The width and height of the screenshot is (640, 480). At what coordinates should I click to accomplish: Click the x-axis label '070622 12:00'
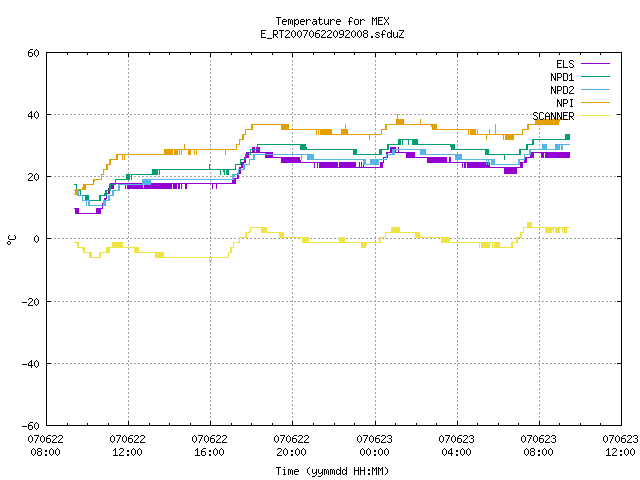point(127,446)
